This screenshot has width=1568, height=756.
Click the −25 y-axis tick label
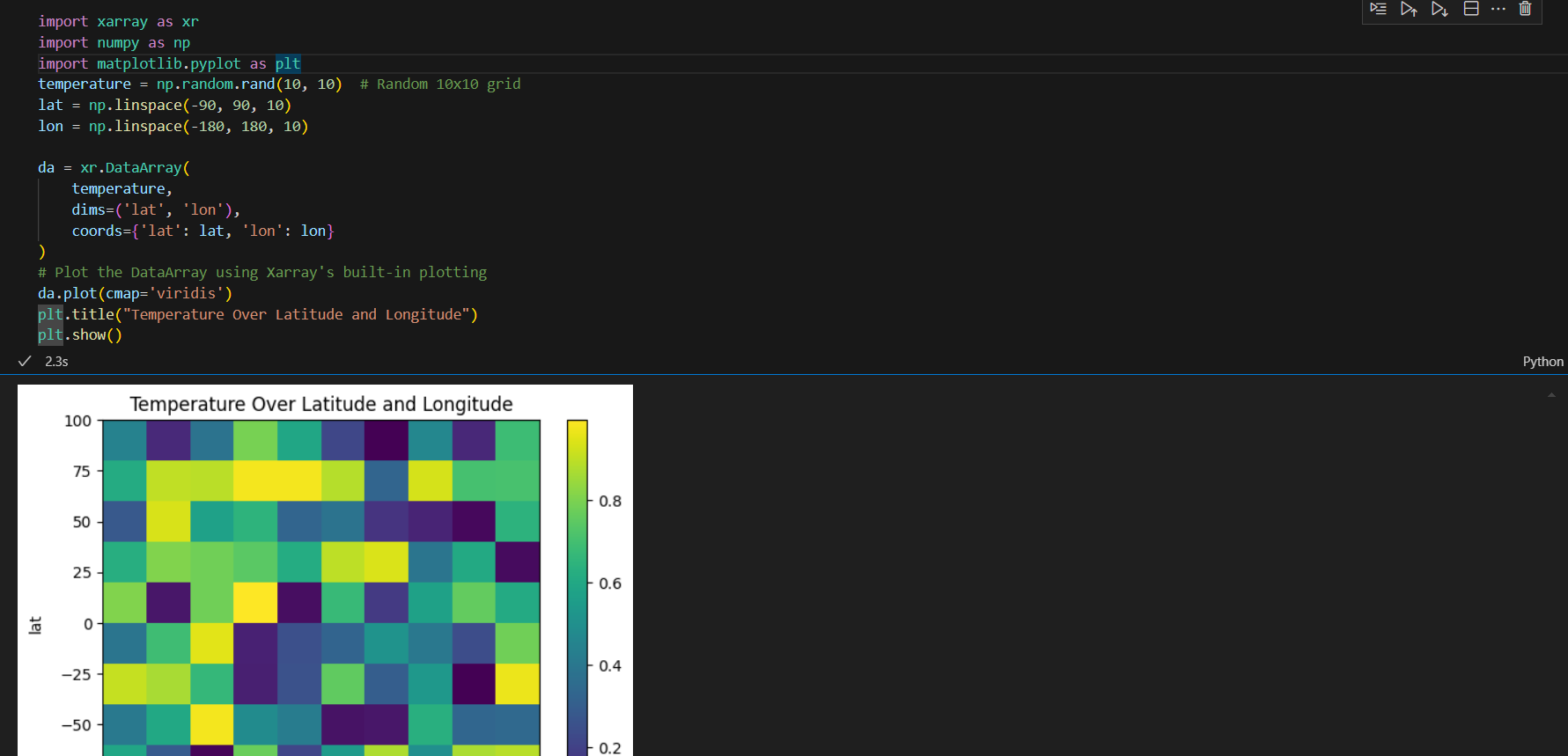pyautogui.click(x=76, y=675)
